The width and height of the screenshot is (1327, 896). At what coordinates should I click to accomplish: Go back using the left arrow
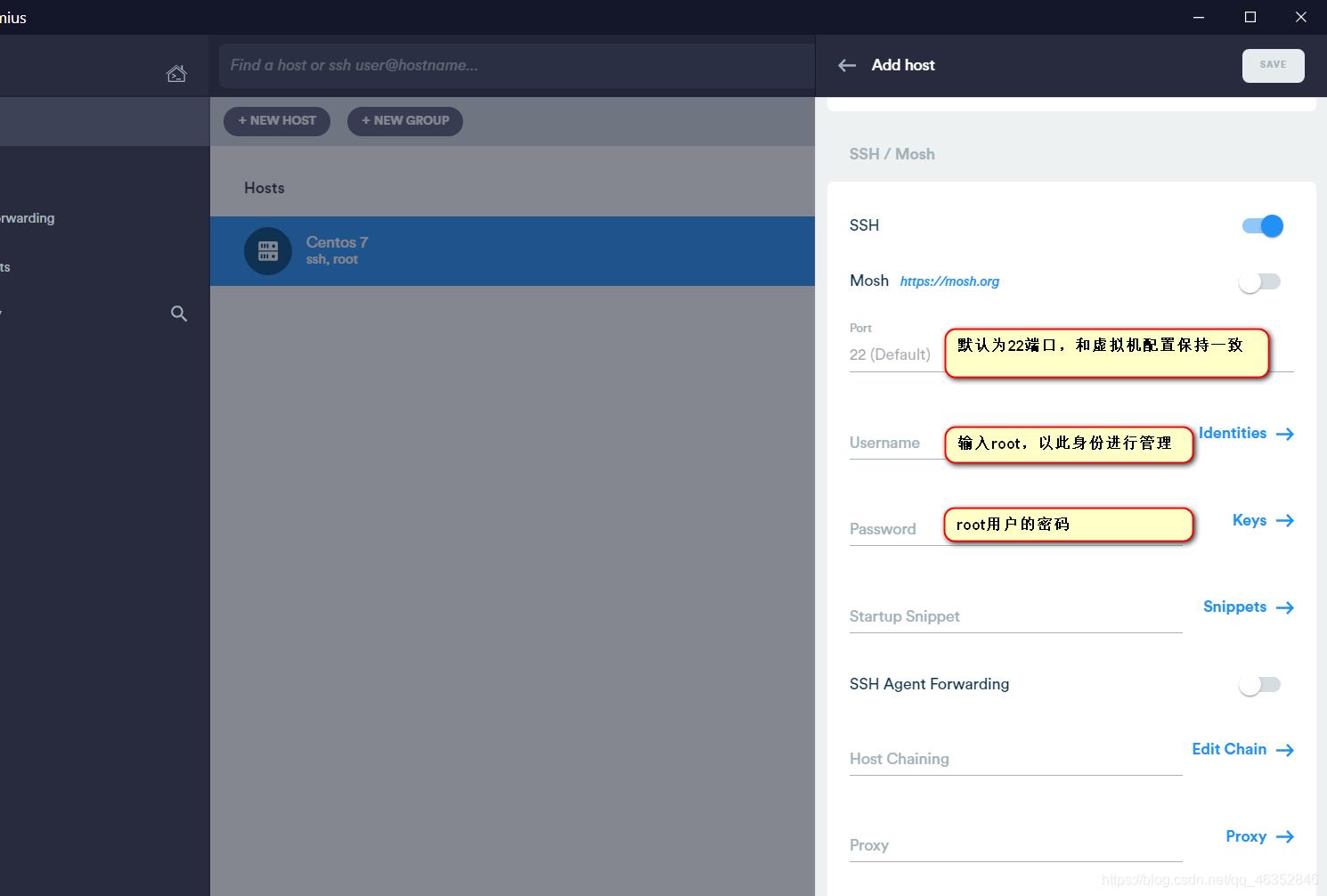coord(847,65)
